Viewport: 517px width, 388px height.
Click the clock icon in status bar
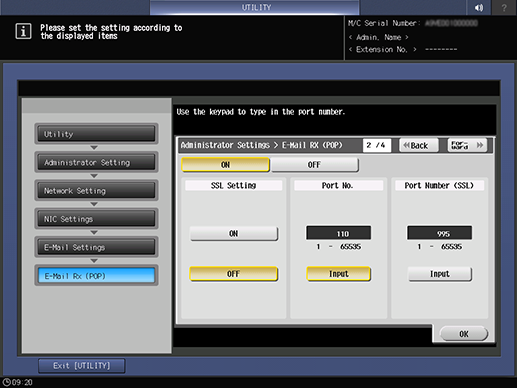[x=6, y=382]
